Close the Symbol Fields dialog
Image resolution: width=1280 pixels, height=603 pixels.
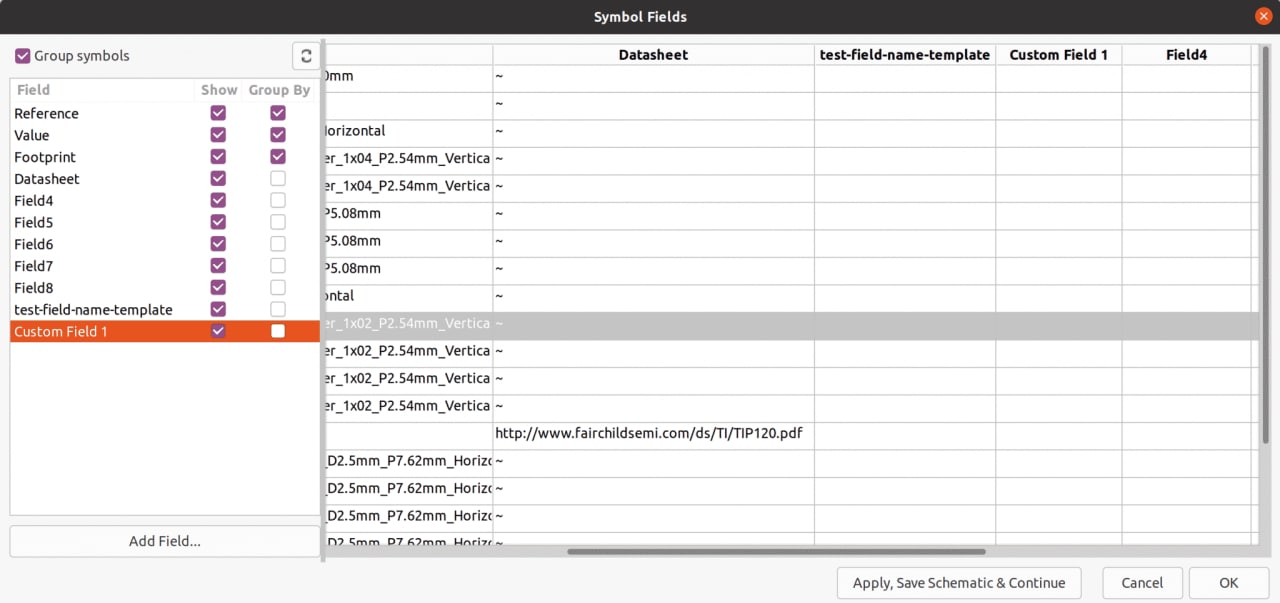(x=1264, y=16)
